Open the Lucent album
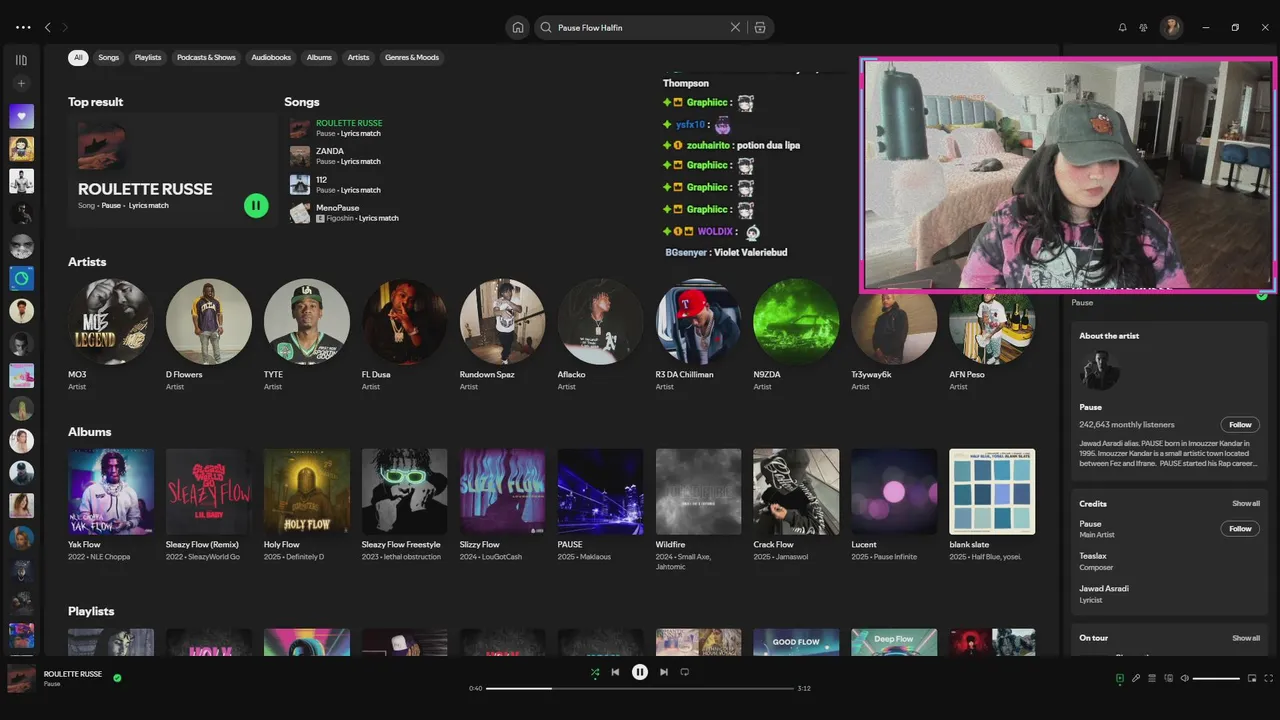 pyautogui.click(x=895, y=506)
